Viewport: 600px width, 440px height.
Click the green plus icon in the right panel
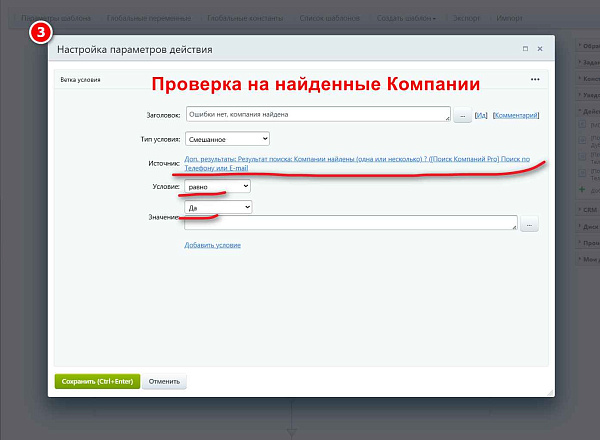582,189
